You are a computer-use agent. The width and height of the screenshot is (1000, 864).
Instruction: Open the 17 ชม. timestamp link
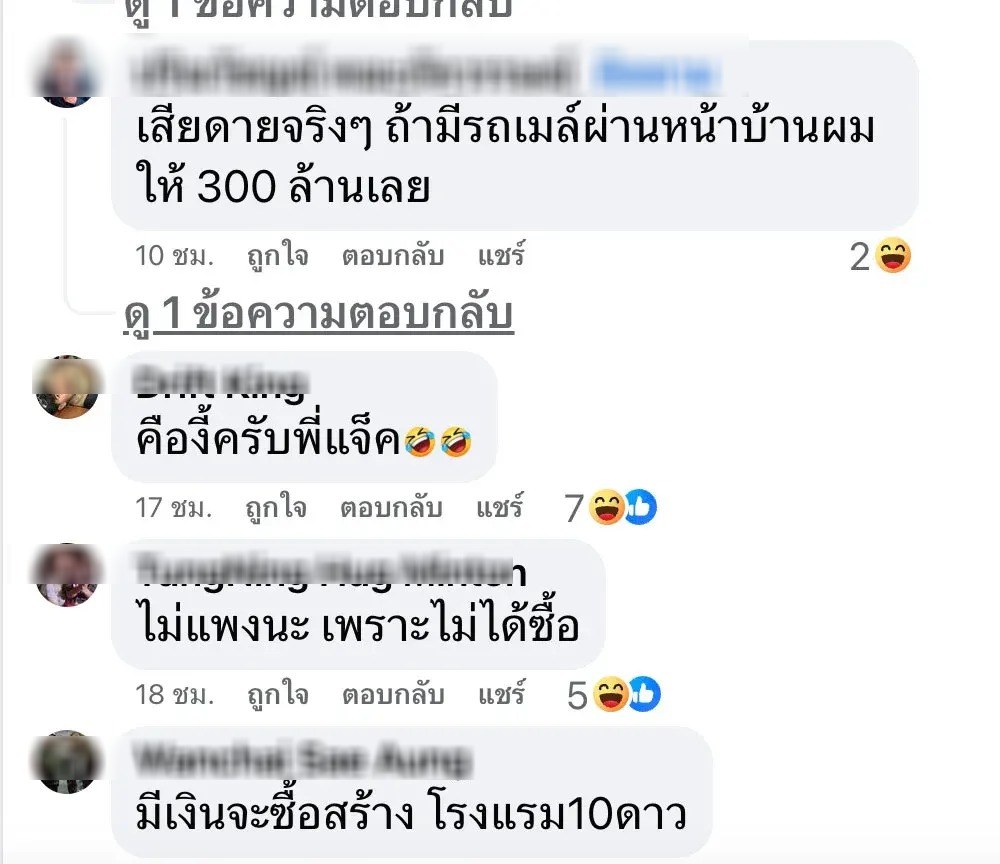coord(173,508)
